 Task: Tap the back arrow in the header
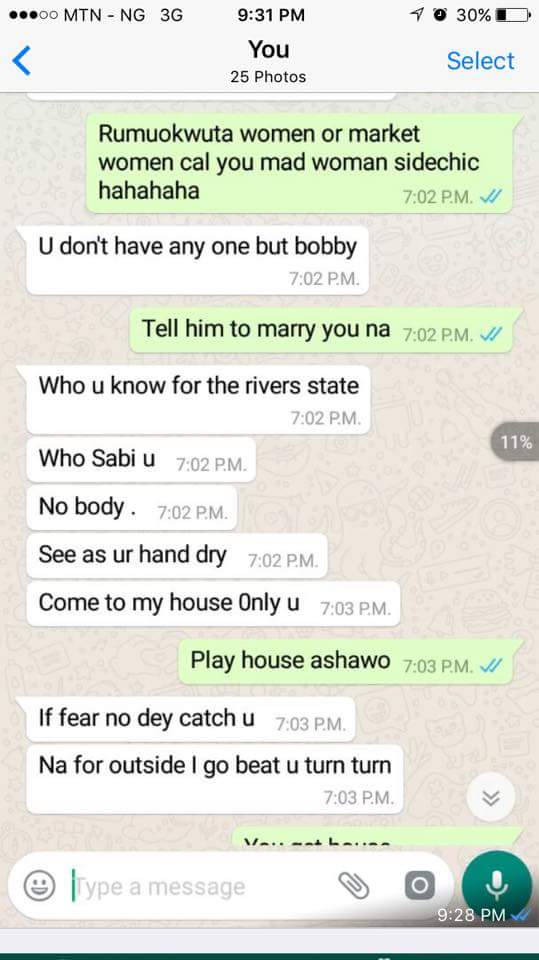tap(21, 61)
